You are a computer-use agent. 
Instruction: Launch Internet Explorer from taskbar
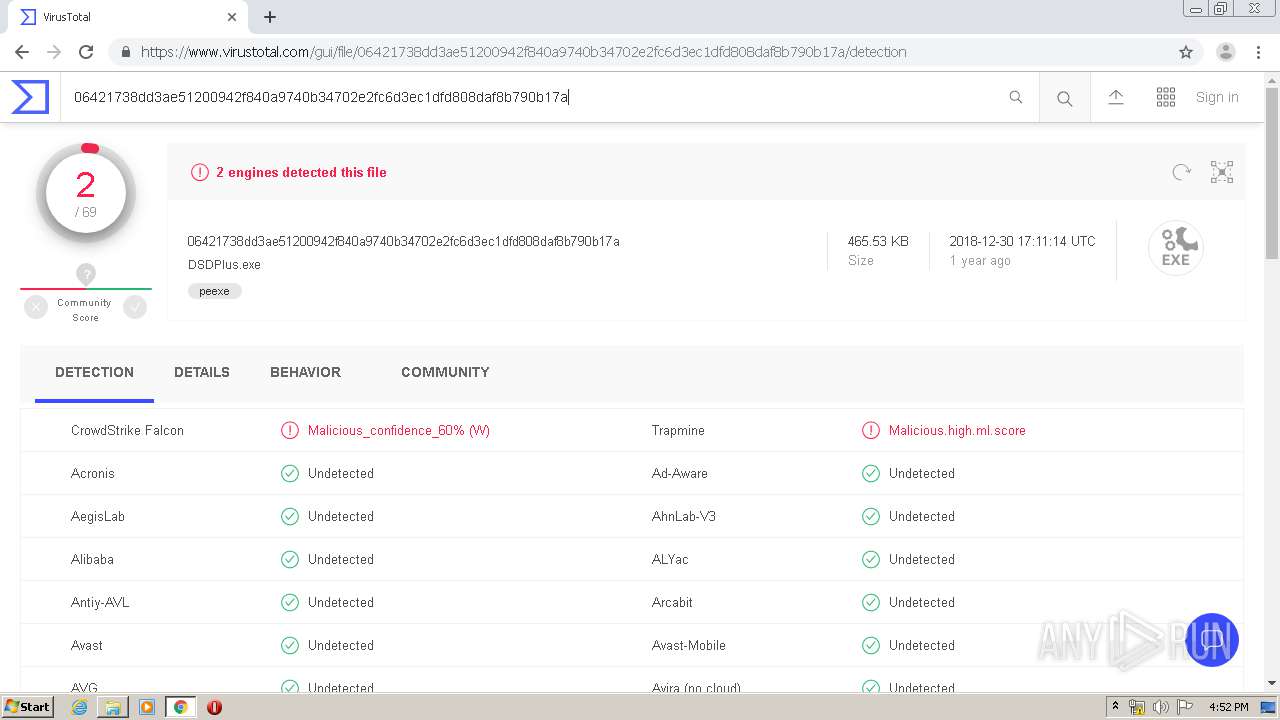tap(80, 707)
